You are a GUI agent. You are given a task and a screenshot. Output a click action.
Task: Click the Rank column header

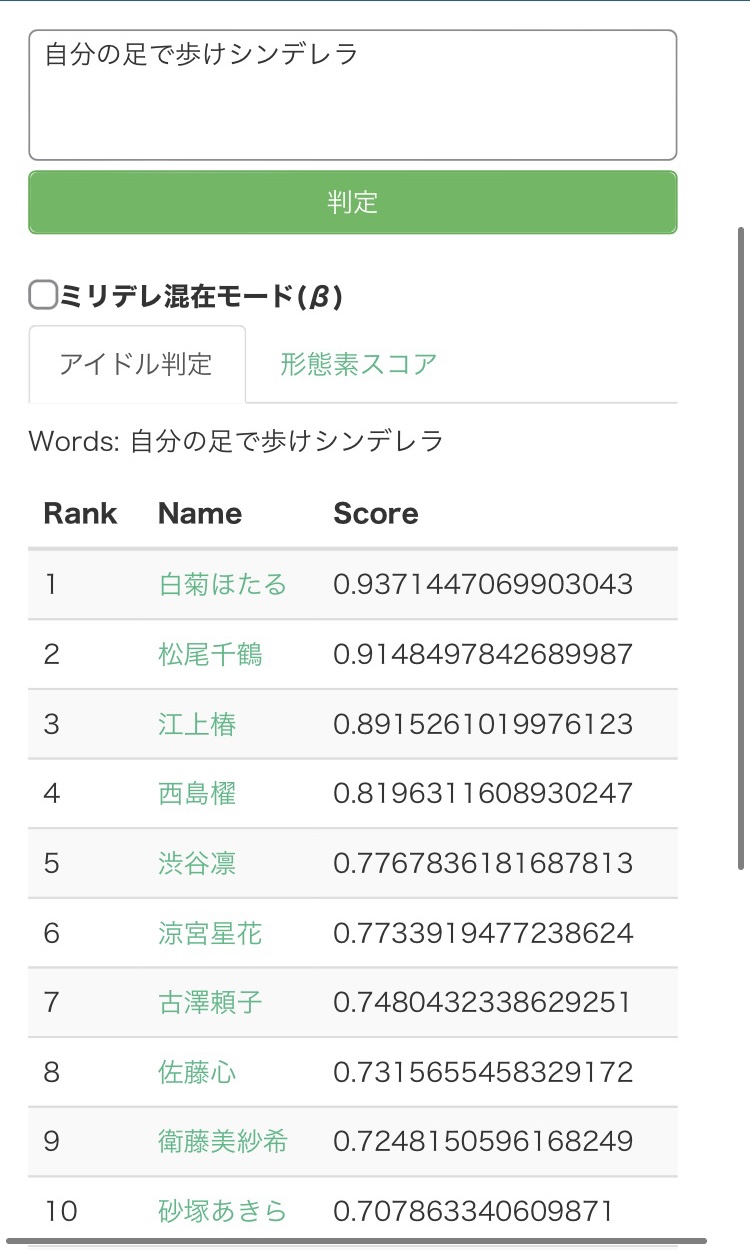pyautogui.click(x=81, y=513)
